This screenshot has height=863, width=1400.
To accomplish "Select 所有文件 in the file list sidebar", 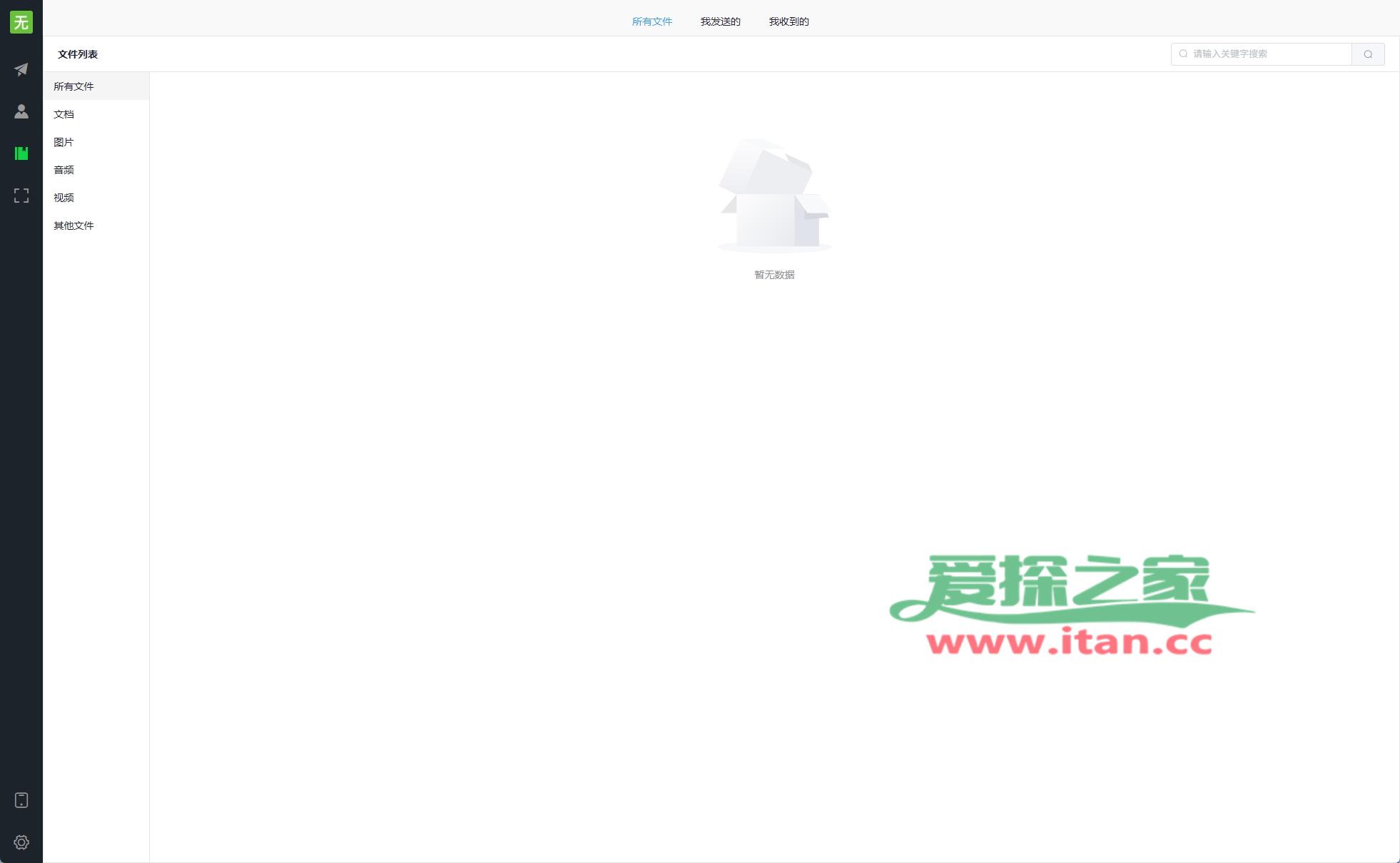I will (96, 86).
